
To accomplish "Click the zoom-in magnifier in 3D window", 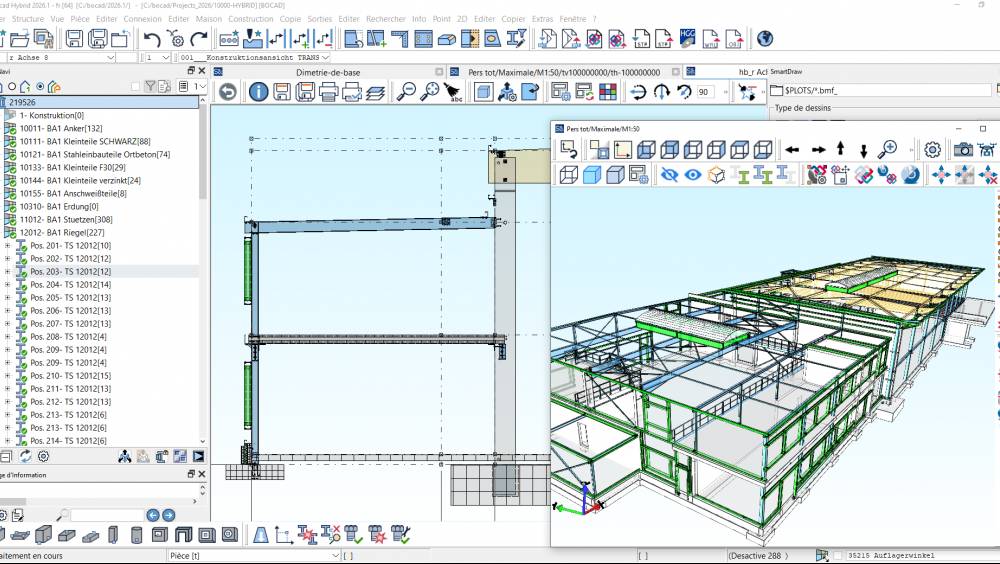I will coord(887,149).
